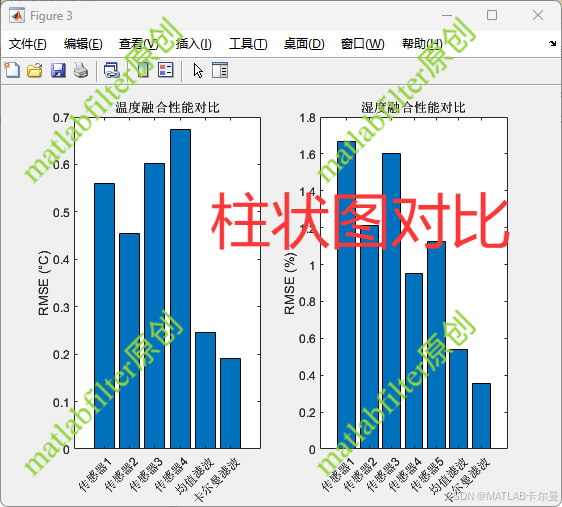Click the Link Plot toolbar icon

[111, 70]
